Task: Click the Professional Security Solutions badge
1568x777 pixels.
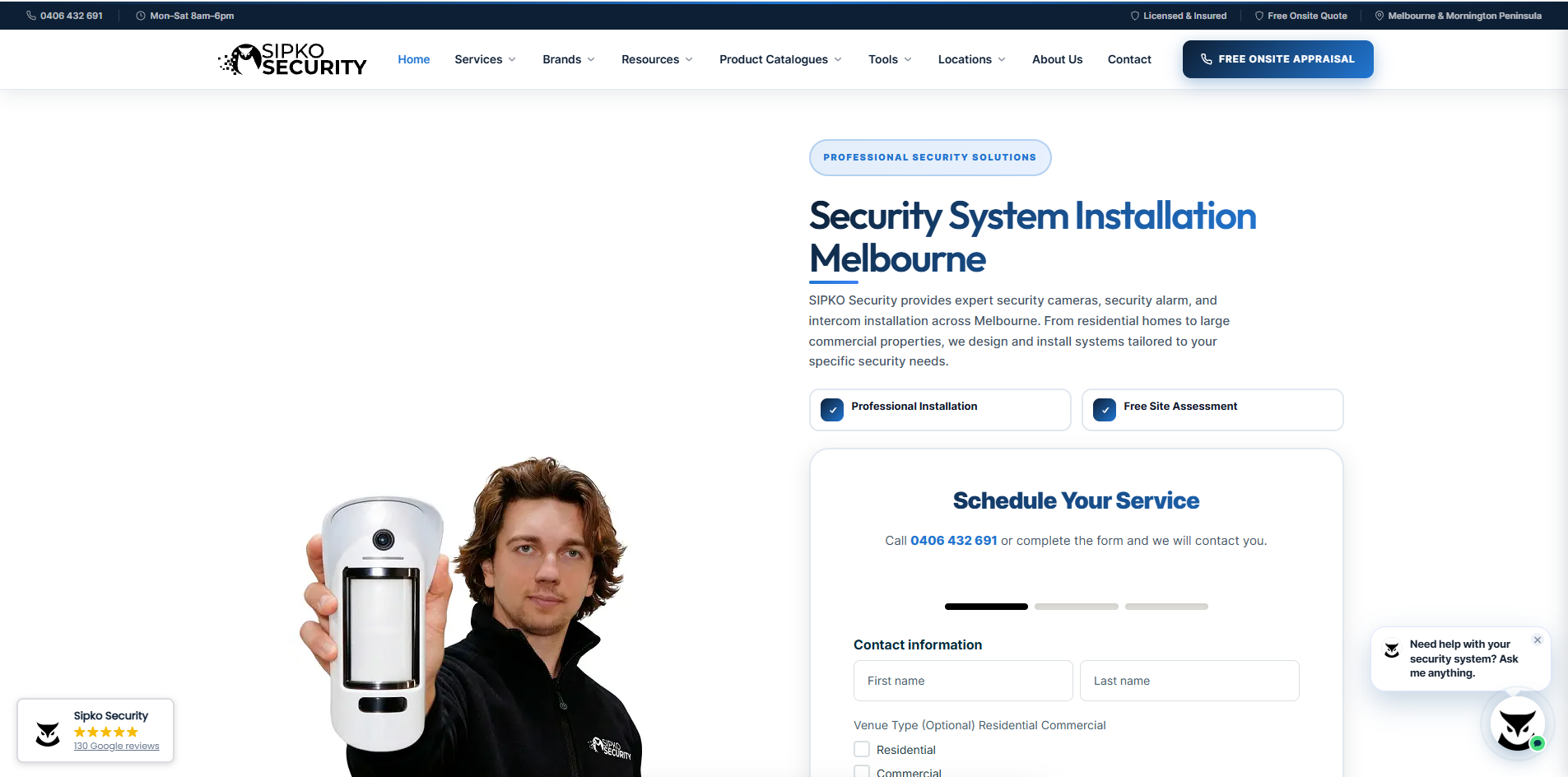Action: [x=930, y=157]
